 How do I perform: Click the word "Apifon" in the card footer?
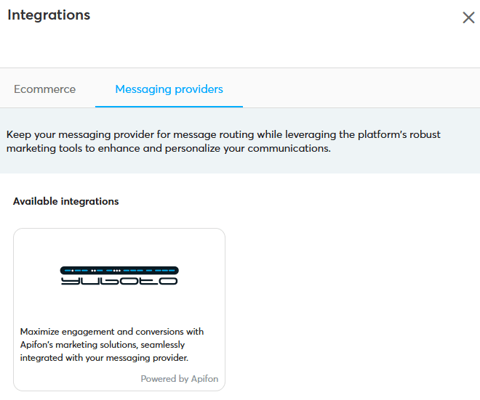[205, 379]
